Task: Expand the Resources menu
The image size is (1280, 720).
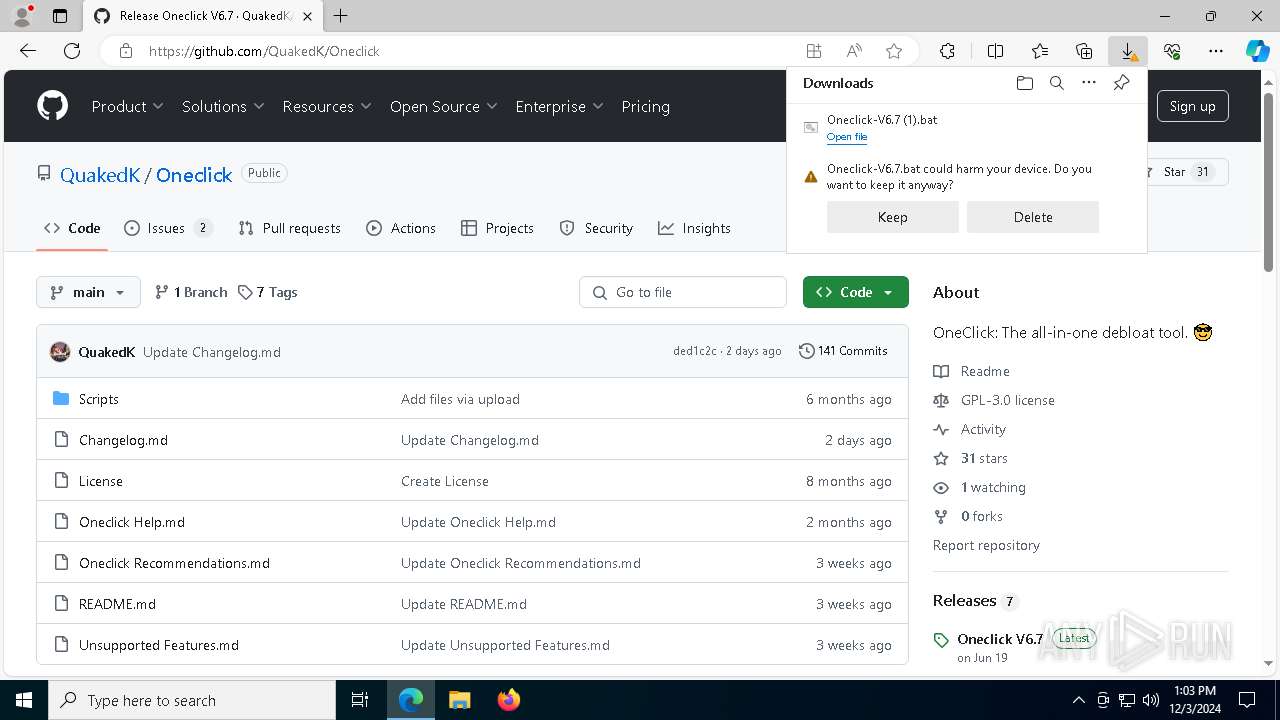Action: (x=327, y=106)
